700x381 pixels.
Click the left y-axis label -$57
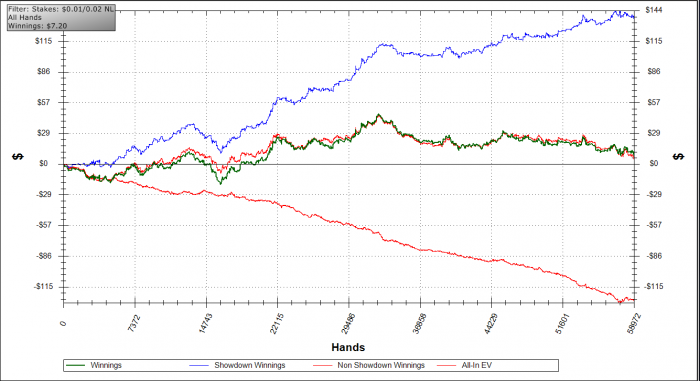pyautogui.click(x=43, y=225)
